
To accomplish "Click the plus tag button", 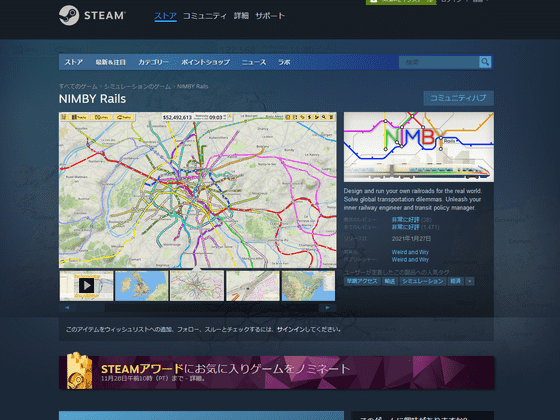I will point(470,281).
